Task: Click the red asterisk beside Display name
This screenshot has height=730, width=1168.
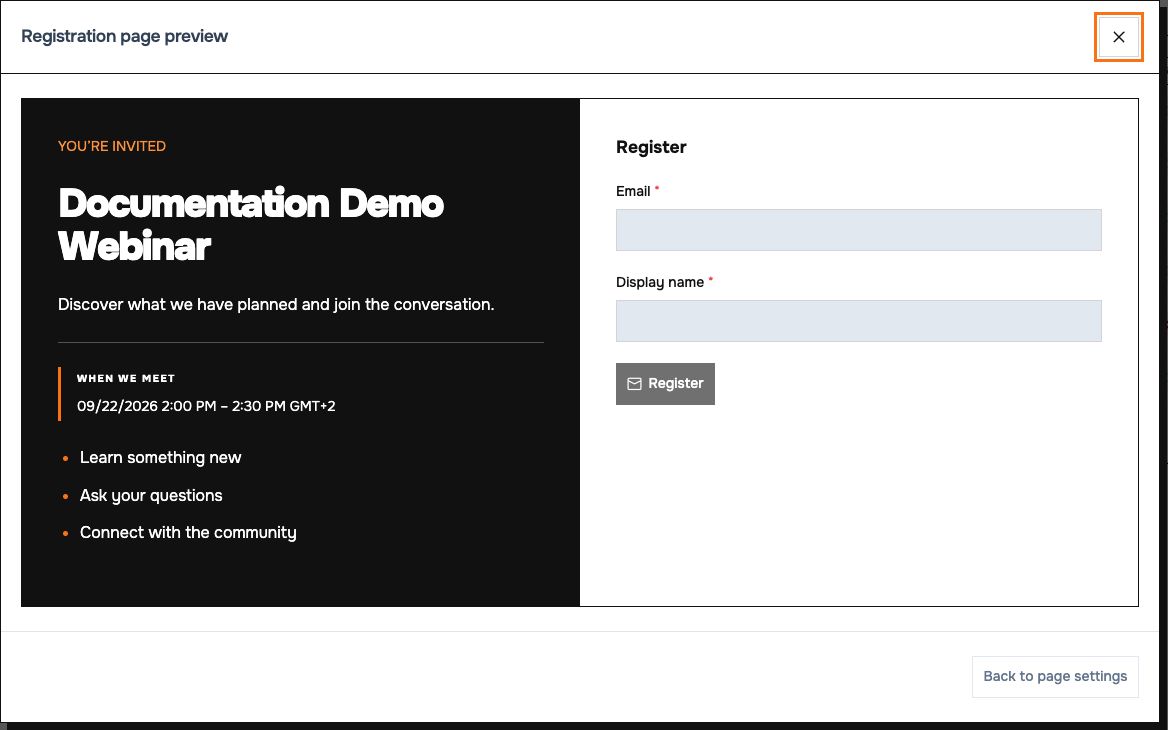Action: (x=711, y=280)
